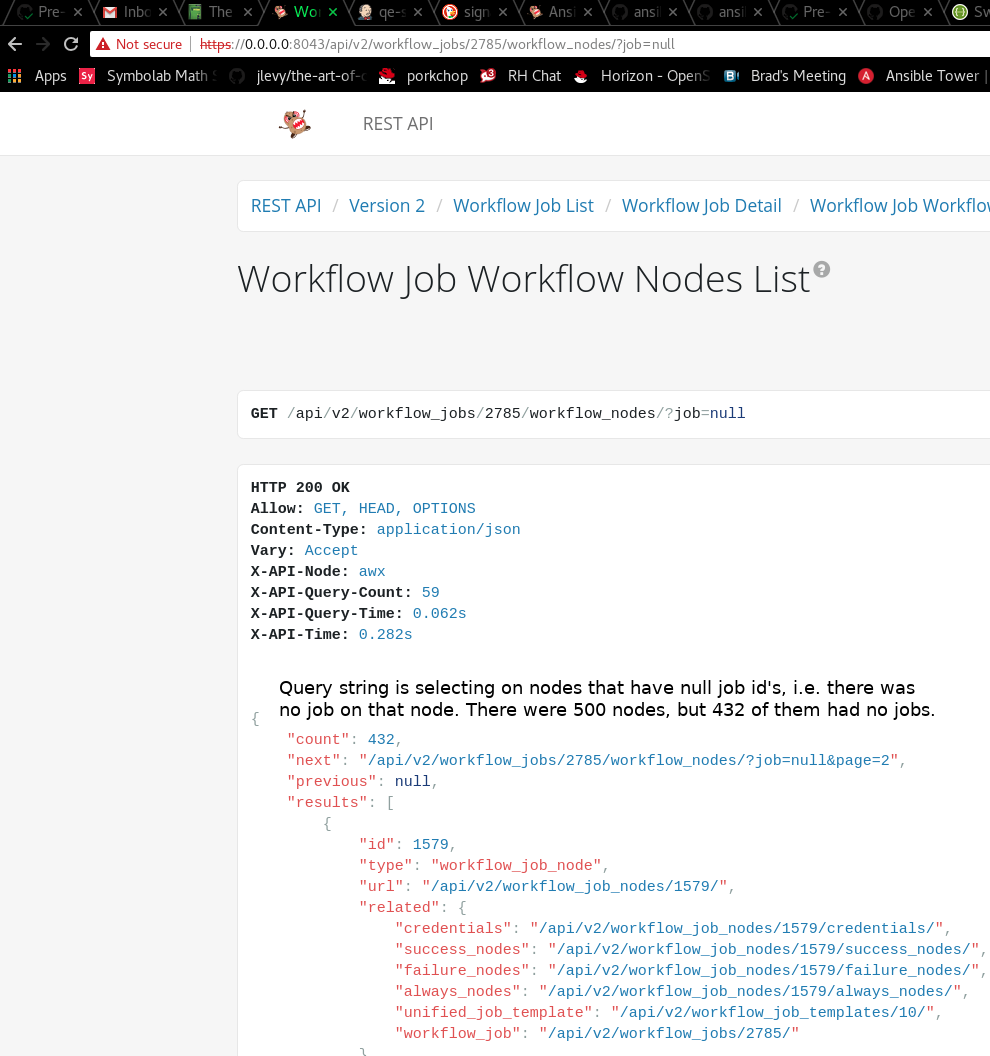Image resolution: width=990 pixels, height=1056 pixels.
Task: Open the credentials related link
Action: click(736, 928)
